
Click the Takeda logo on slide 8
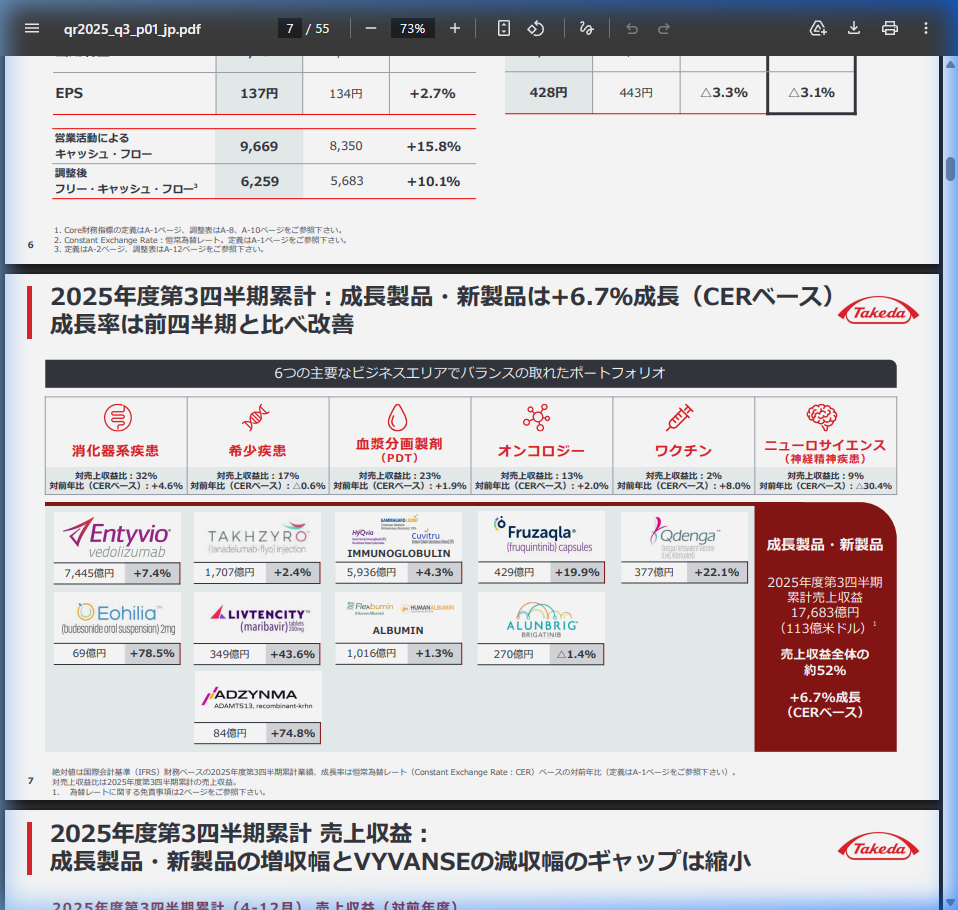(x=878, y=848)
